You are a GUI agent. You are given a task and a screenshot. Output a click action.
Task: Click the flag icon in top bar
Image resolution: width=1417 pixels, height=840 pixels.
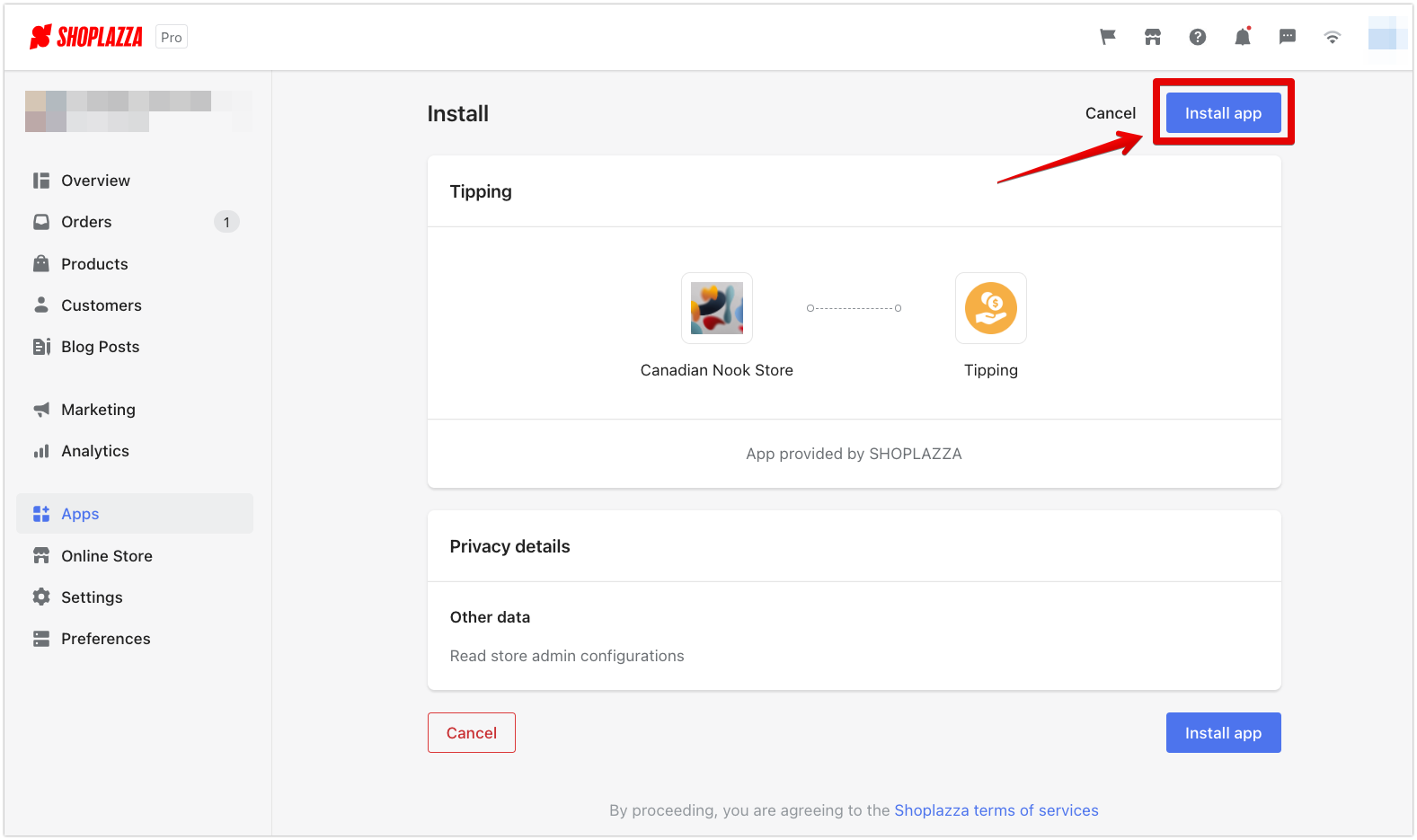coord(1108,37)
